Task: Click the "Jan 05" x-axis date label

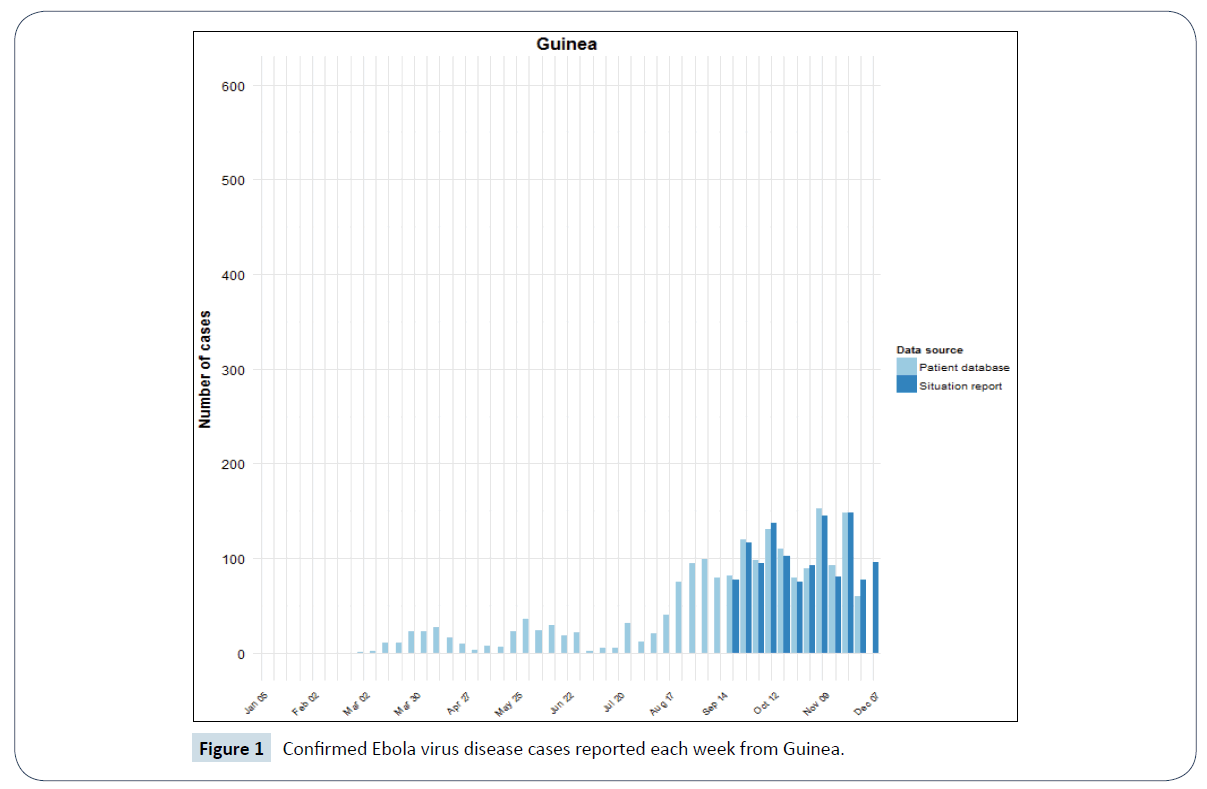Action: pos(256,703)
